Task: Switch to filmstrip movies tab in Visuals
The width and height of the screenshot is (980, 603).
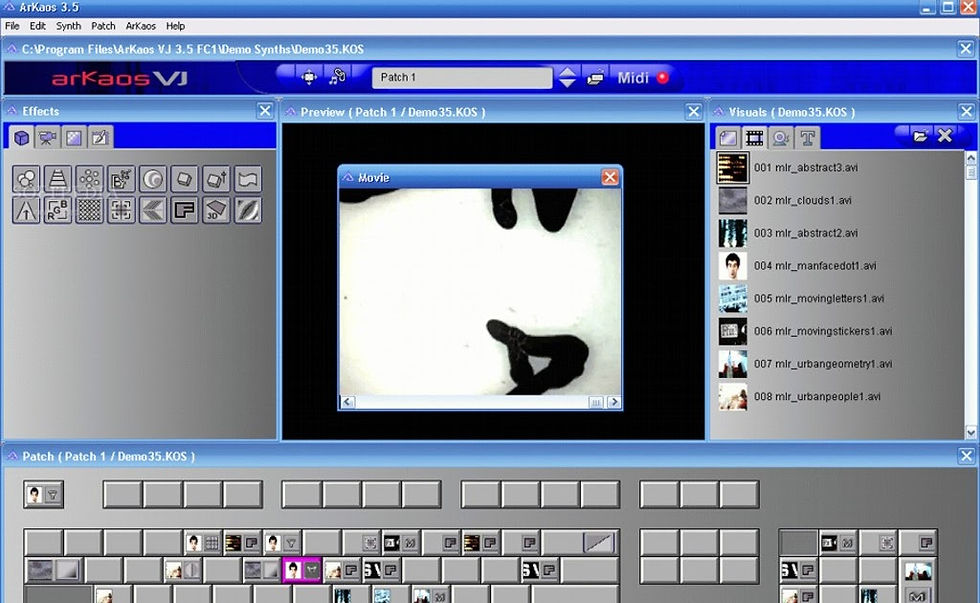Action: click(x=754, y=138)
